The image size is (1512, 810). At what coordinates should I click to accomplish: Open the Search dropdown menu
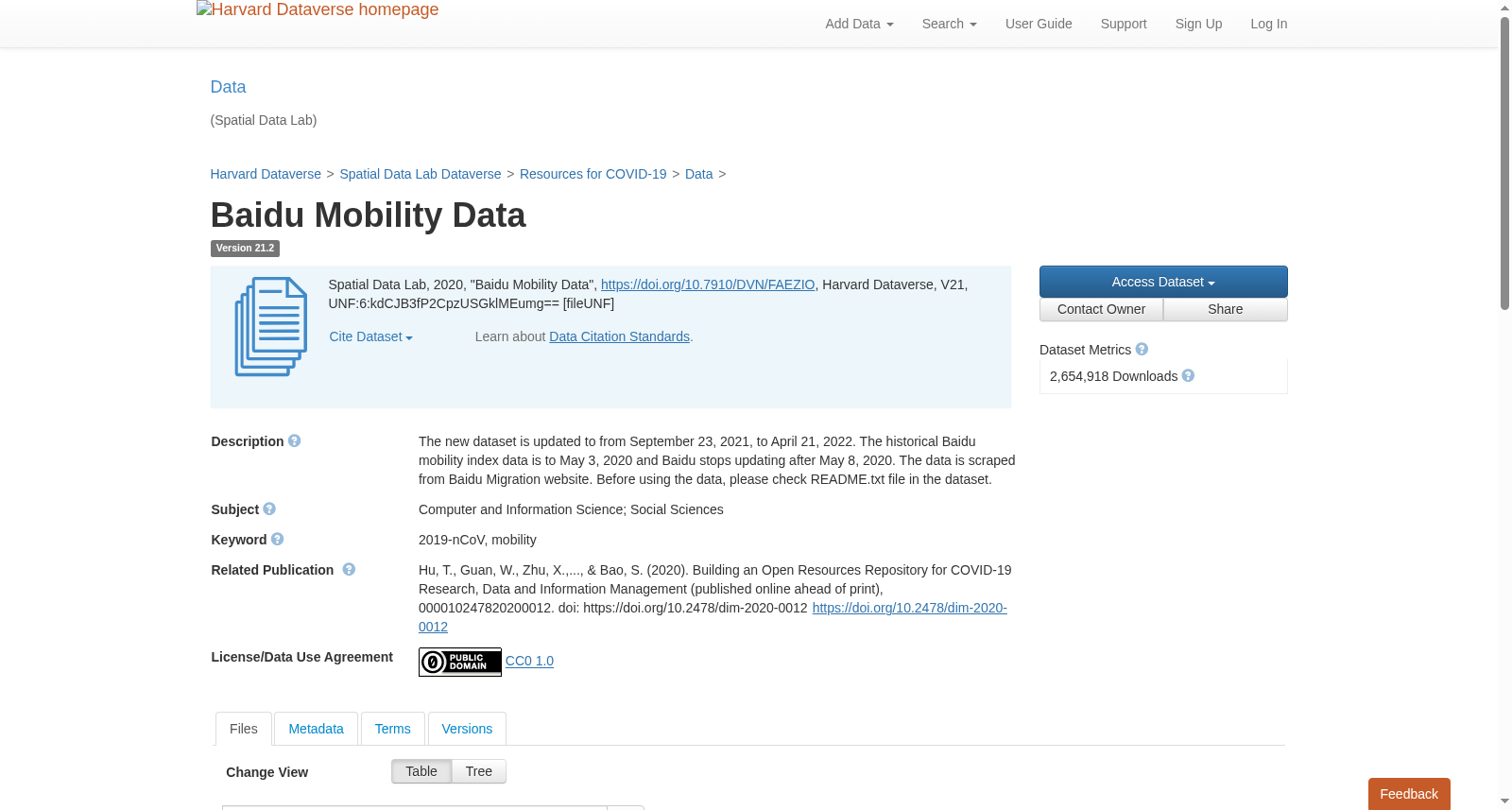point(949,24)
